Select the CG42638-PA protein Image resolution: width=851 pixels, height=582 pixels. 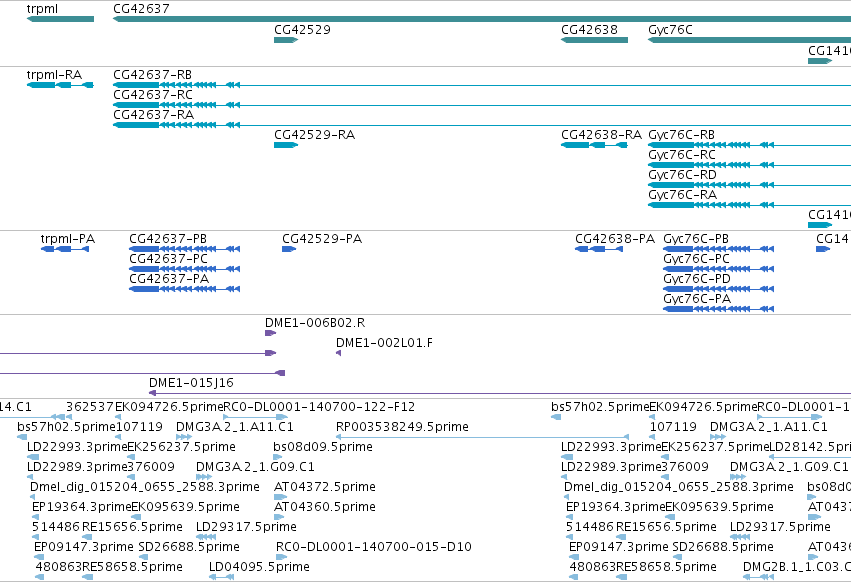(599, 249)
